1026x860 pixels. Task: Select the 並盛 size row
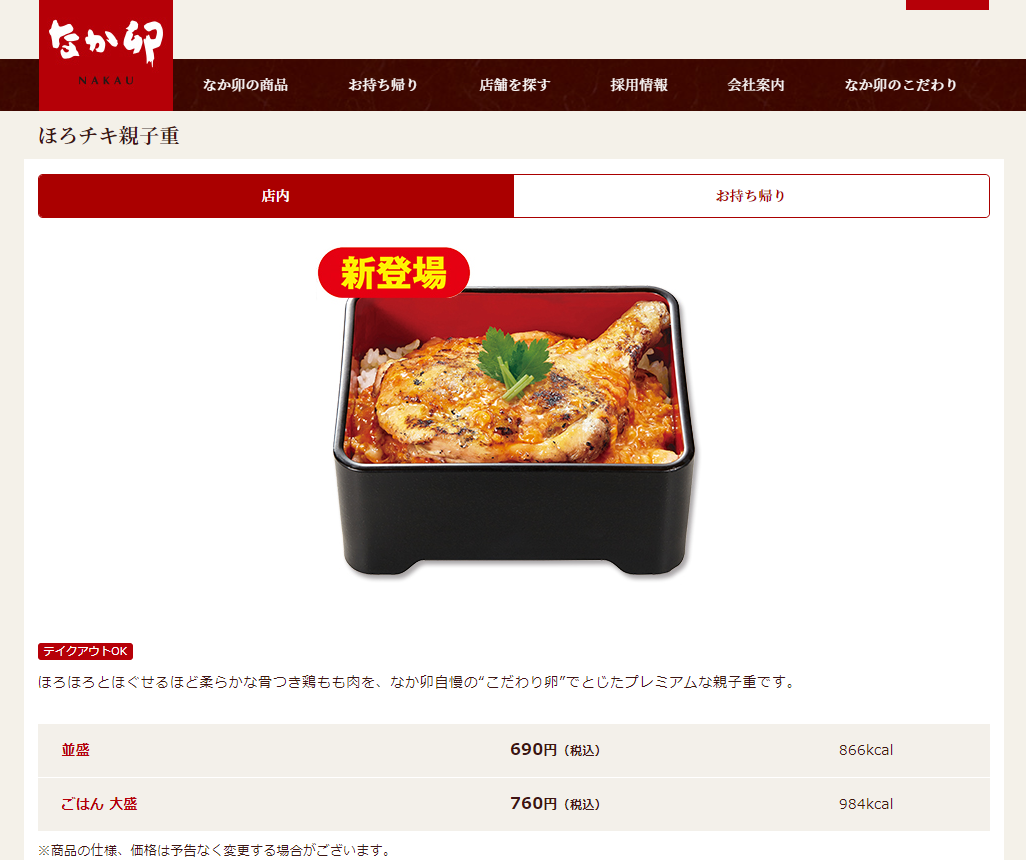tap(514, 750)
